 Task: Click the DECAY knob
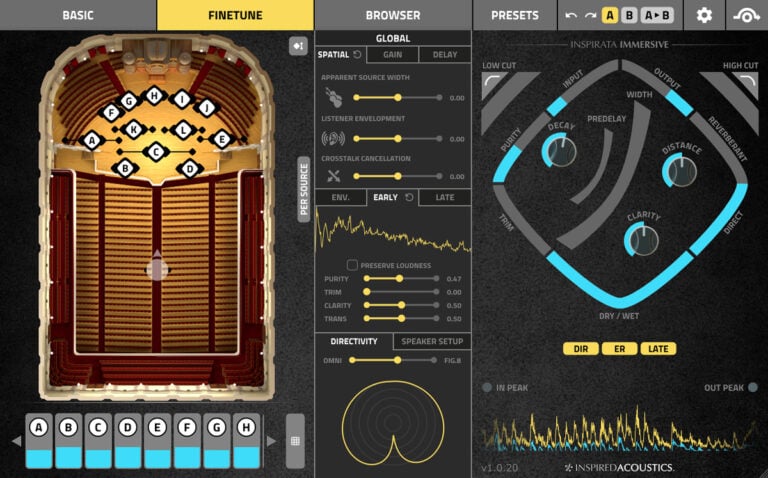[560, 150]
